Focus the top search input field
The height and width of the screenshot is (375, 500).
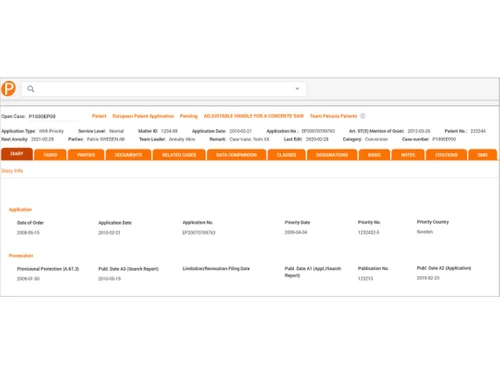(x=164, y=89)
